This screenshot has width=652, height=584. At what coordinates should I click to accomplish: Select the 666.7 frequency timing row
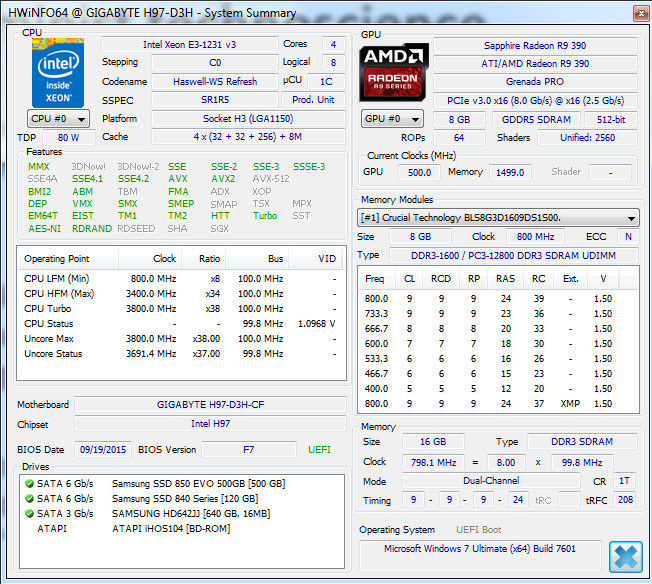pyautogui.click(x=498, y=329)
